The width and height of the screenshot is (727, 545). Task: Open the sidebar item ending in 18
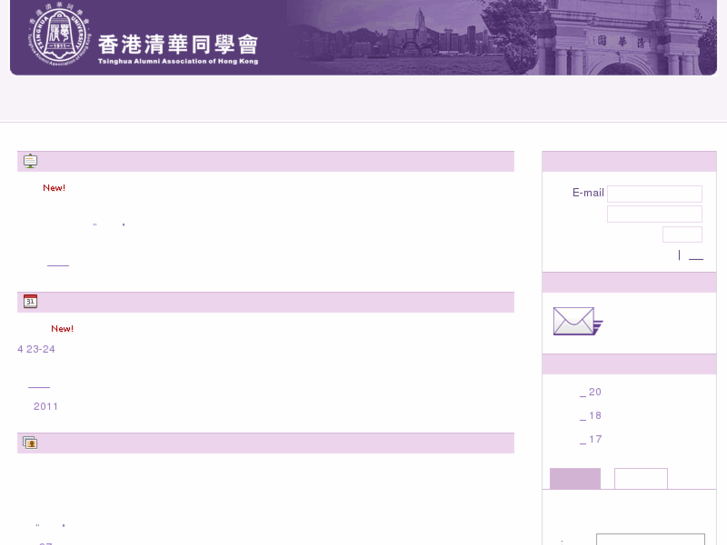coord(590,416)
